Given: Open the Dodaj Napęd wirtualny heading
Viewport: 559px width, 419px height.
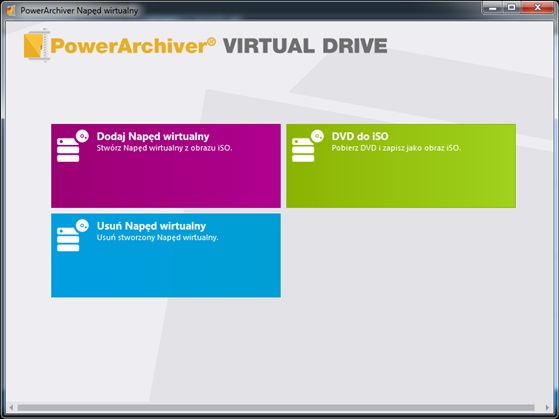Looking at the screenshot, I should point(153,137).
